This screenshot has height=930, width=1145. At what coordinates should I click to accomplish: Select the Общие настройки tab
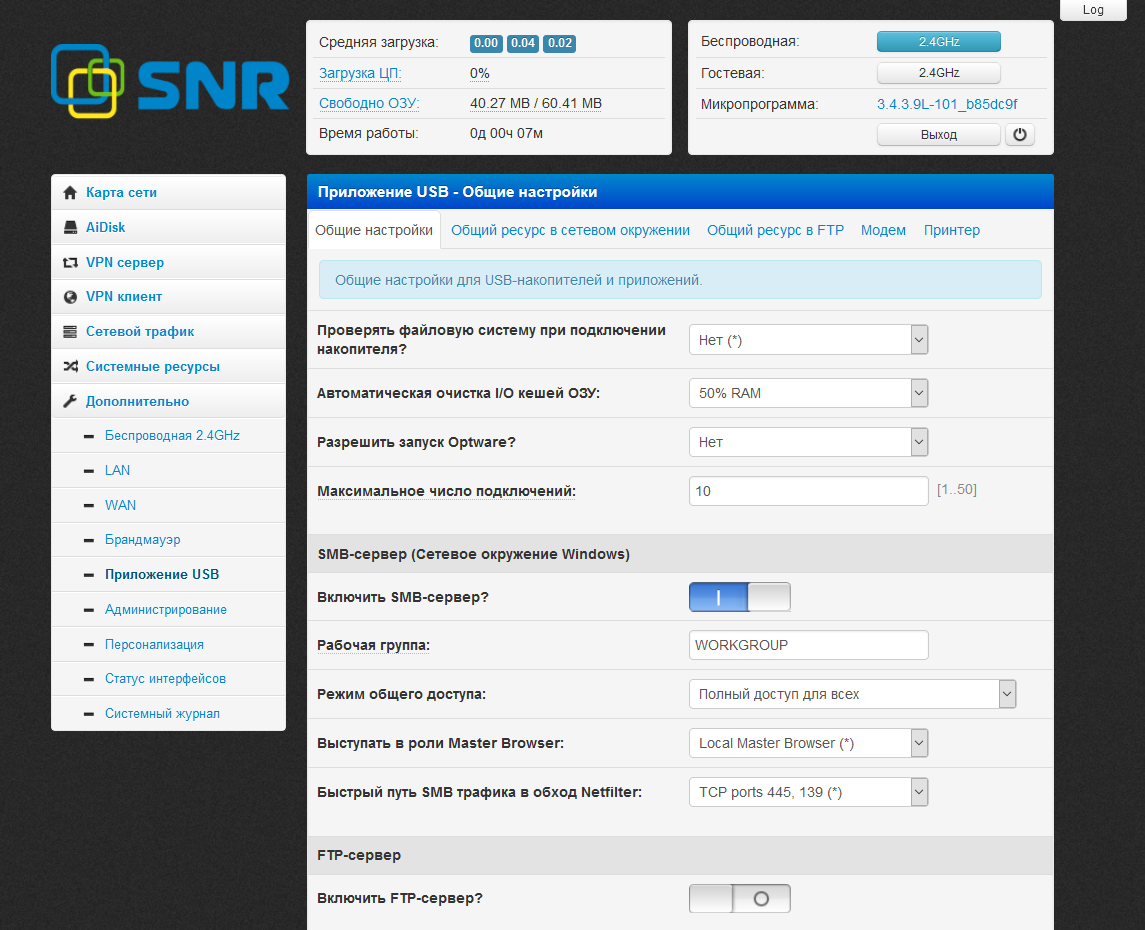coord(374,230)
